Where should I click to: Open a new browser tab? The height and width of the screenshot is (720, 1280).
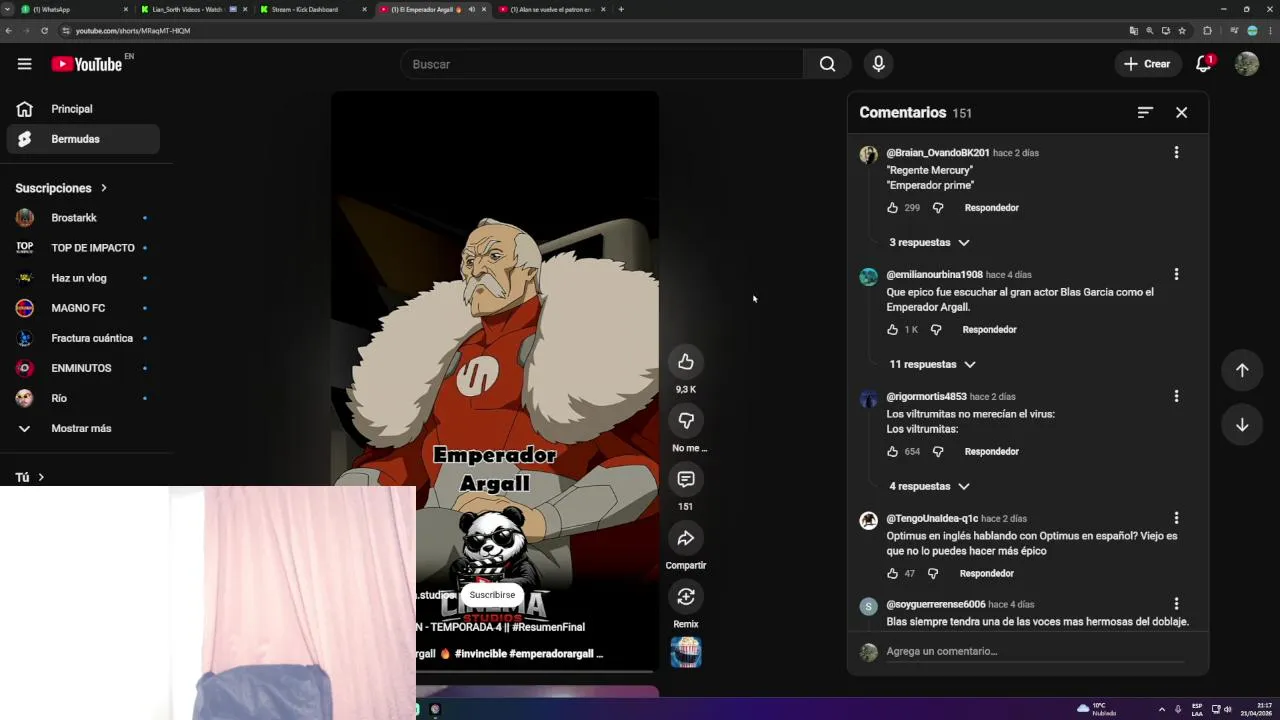coord(621,9)
